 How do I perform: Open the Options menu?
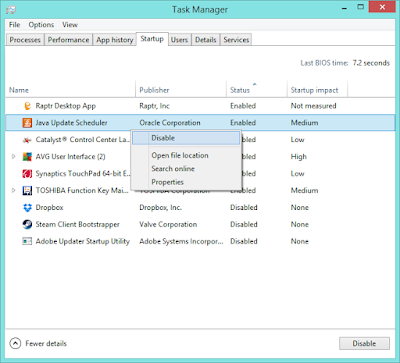(41, 25)
